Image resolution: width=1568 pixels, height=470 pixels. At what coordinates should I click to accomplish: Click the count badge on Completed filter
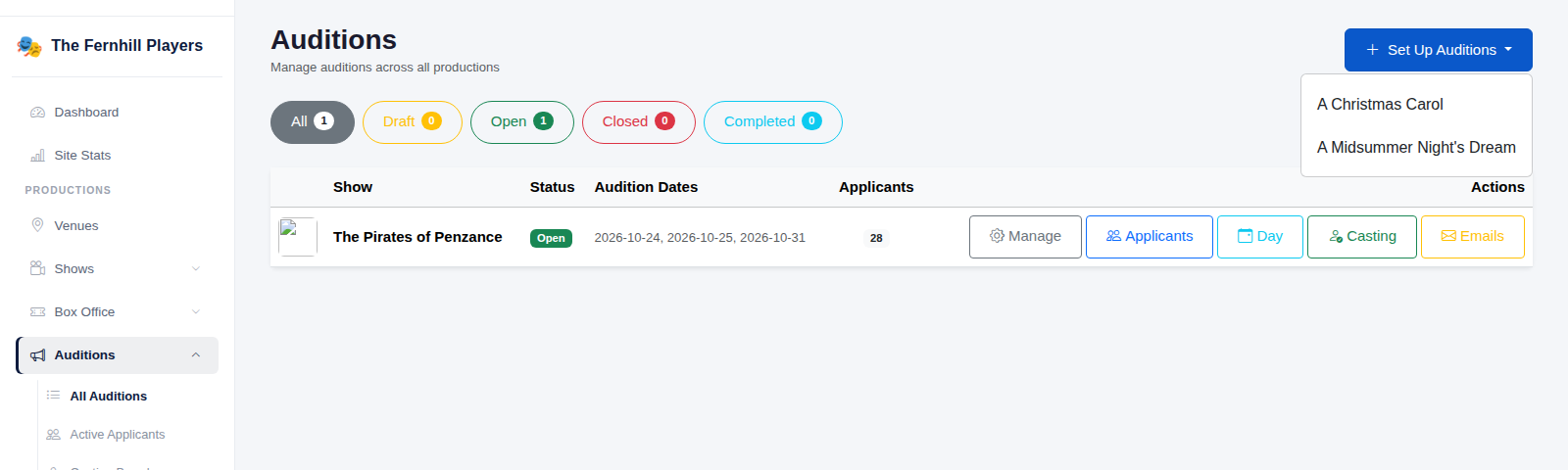point(811,121)
